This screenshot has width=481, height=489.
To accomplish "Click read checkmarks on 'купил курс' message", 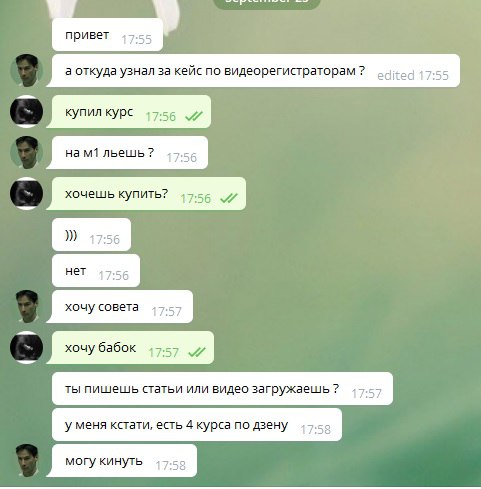I will (194, 116).
